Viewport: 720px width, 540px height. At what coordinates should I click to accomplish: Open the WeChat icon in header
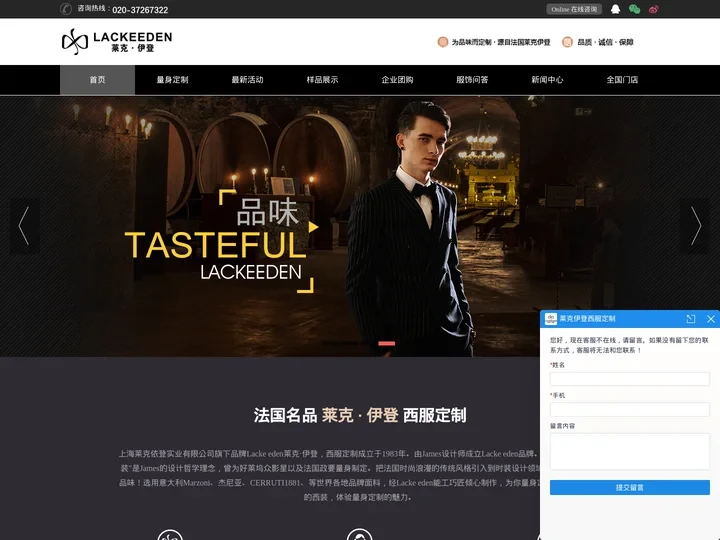pos(635,9)
